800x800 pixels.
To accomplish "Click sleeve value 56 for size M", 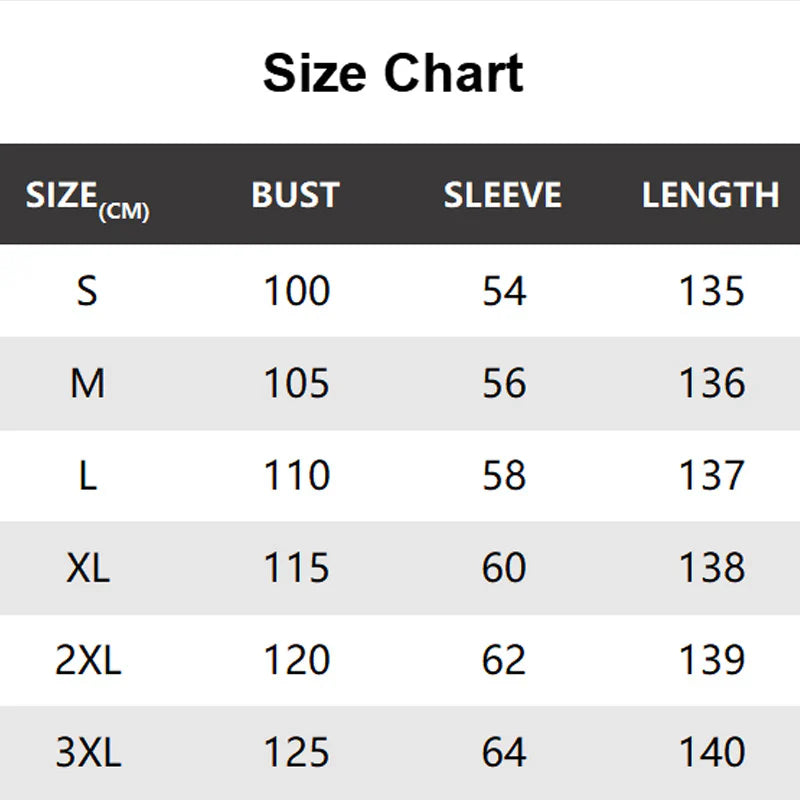I will pyautogui.click(x=504, y=383).
